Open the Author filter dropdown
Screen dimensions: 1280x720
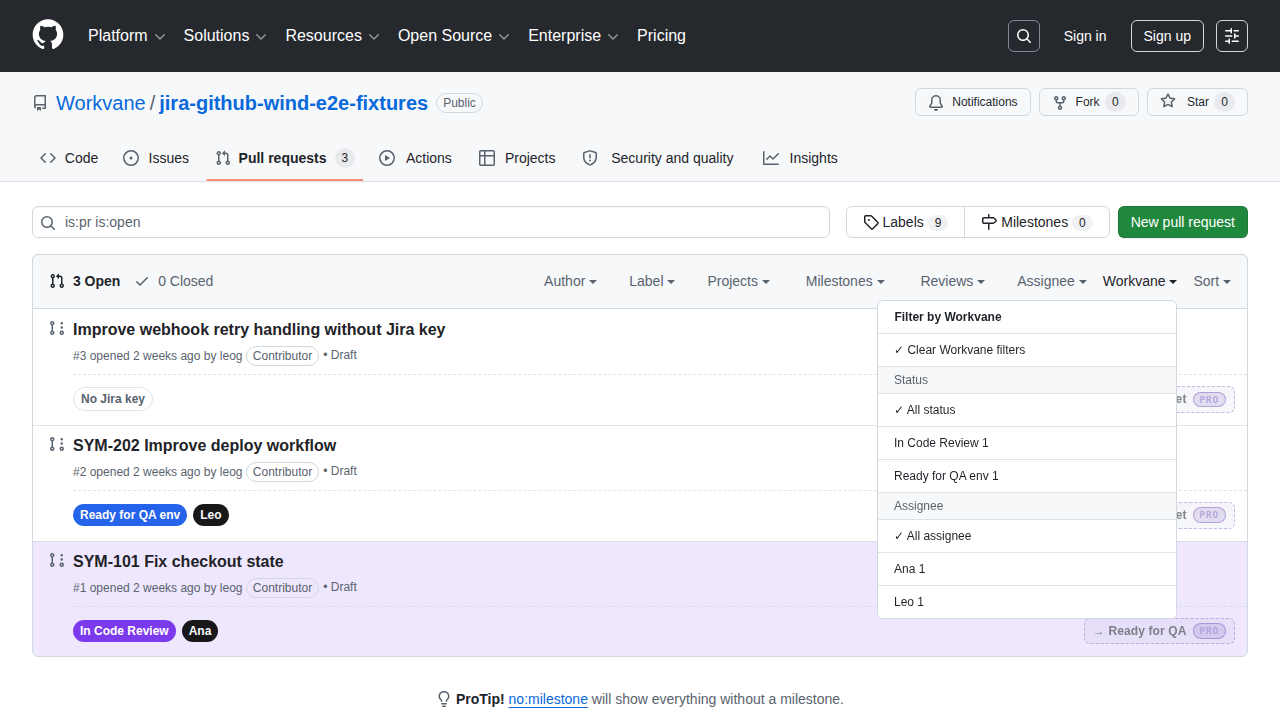(570, 281)
